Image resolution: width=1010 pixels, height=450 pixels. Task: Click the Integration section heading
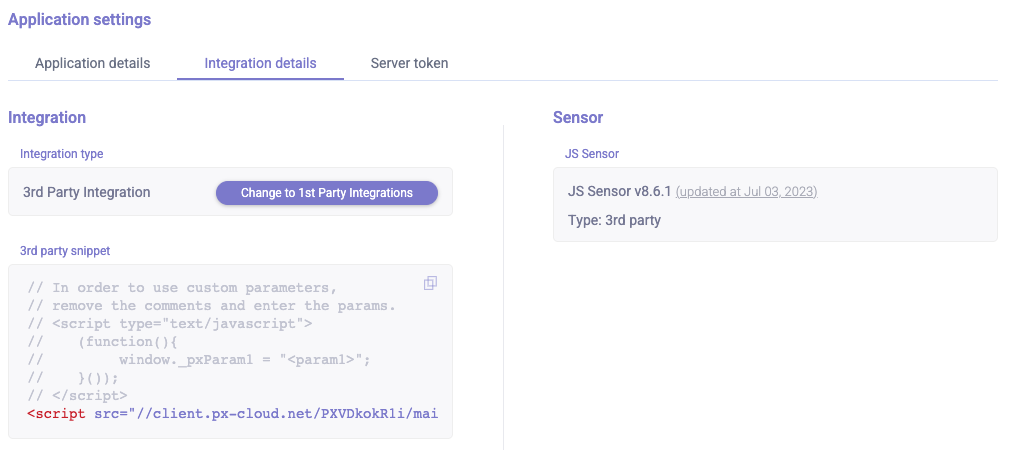(x=47, y=117)
